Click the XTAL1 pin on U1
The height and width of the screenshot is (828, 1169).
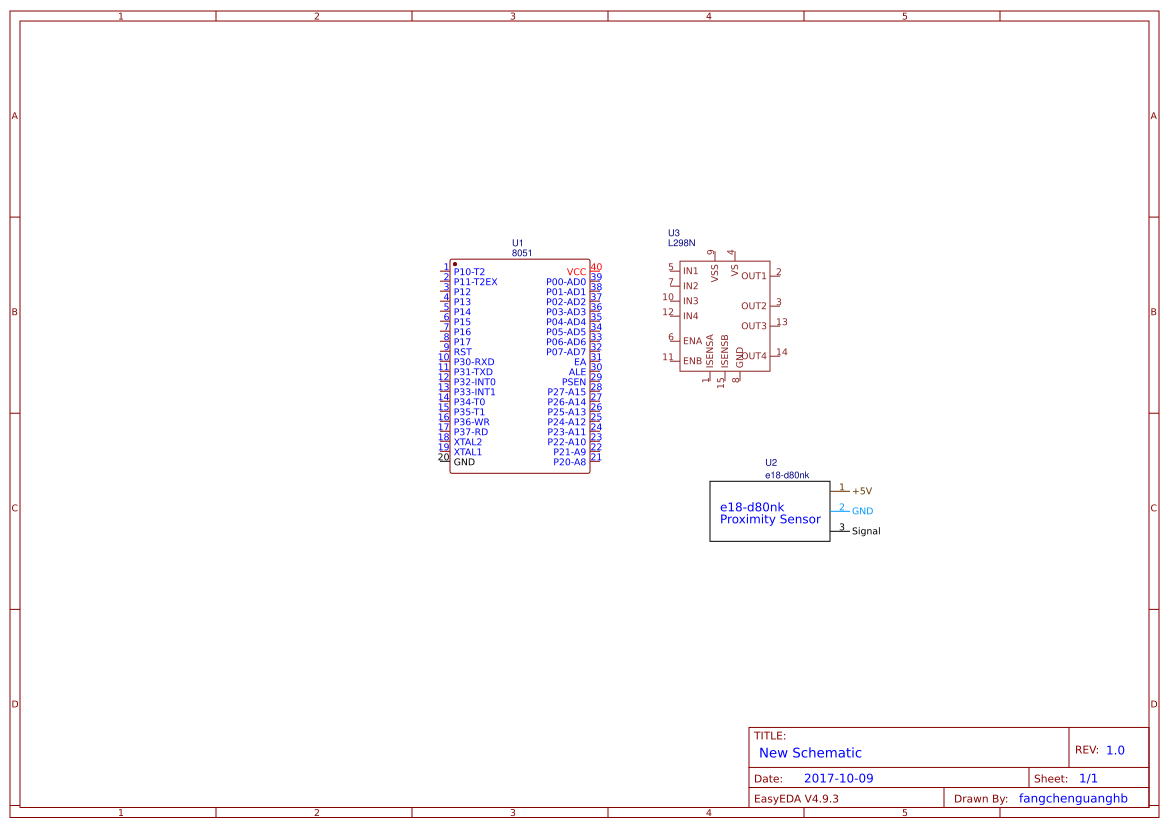(467, 451)
